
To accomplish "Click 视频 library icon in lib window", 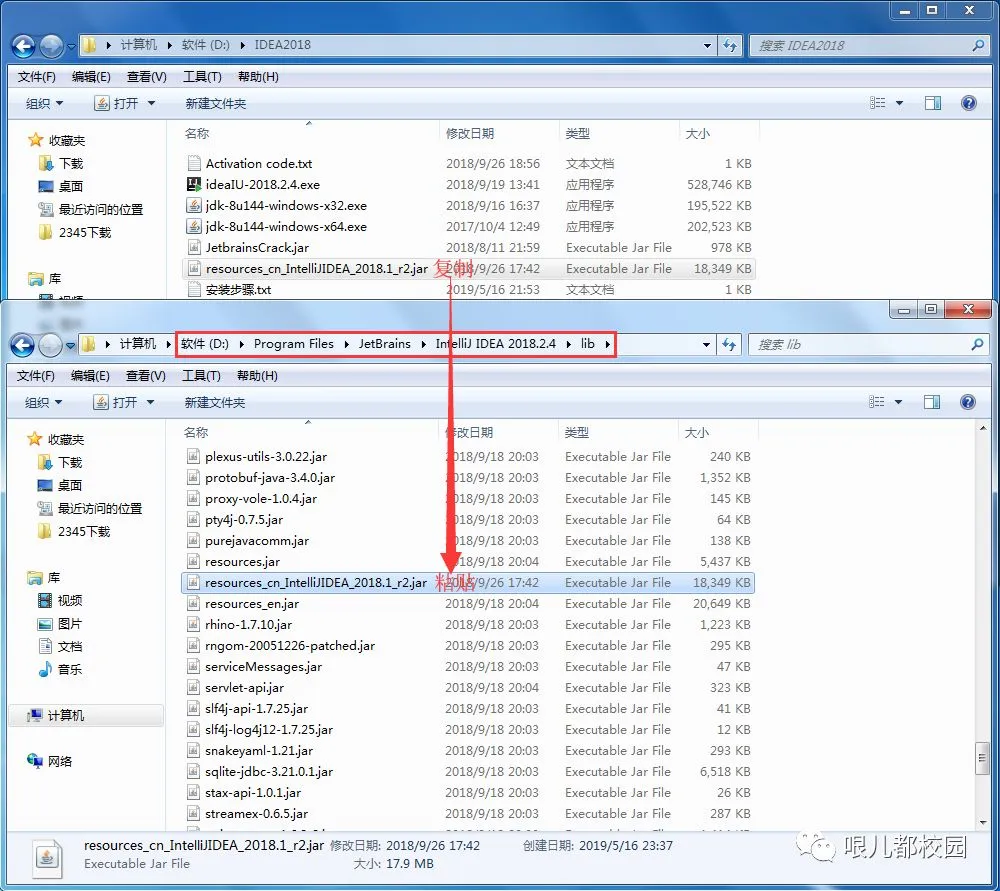I will 45,600.
